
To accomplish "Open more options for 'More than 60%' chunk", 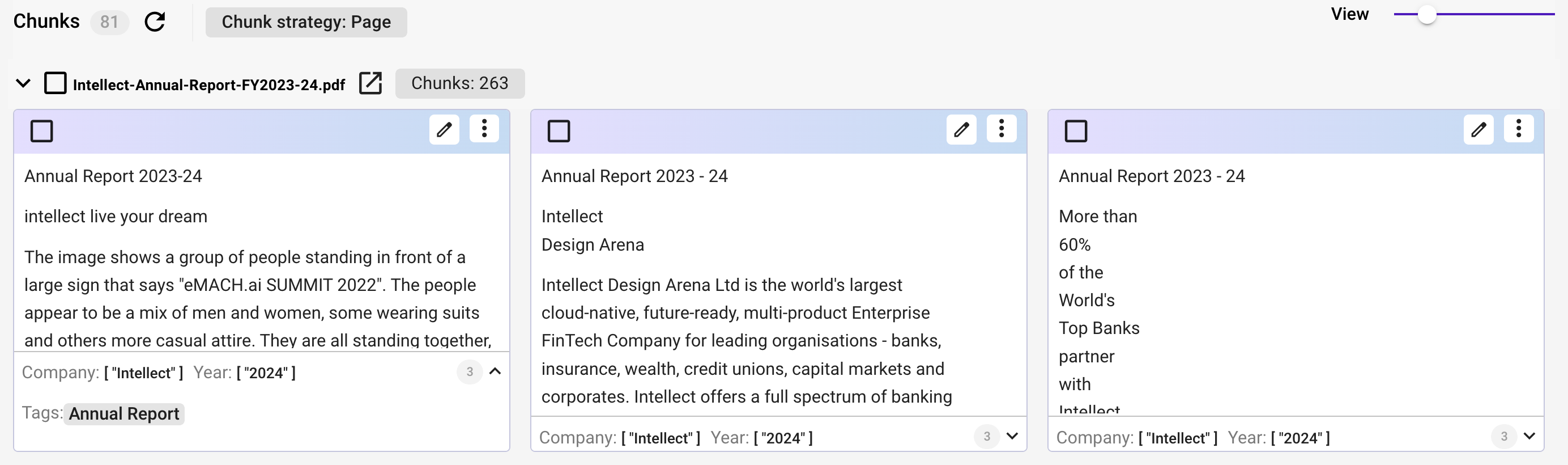I will 1519,129.
